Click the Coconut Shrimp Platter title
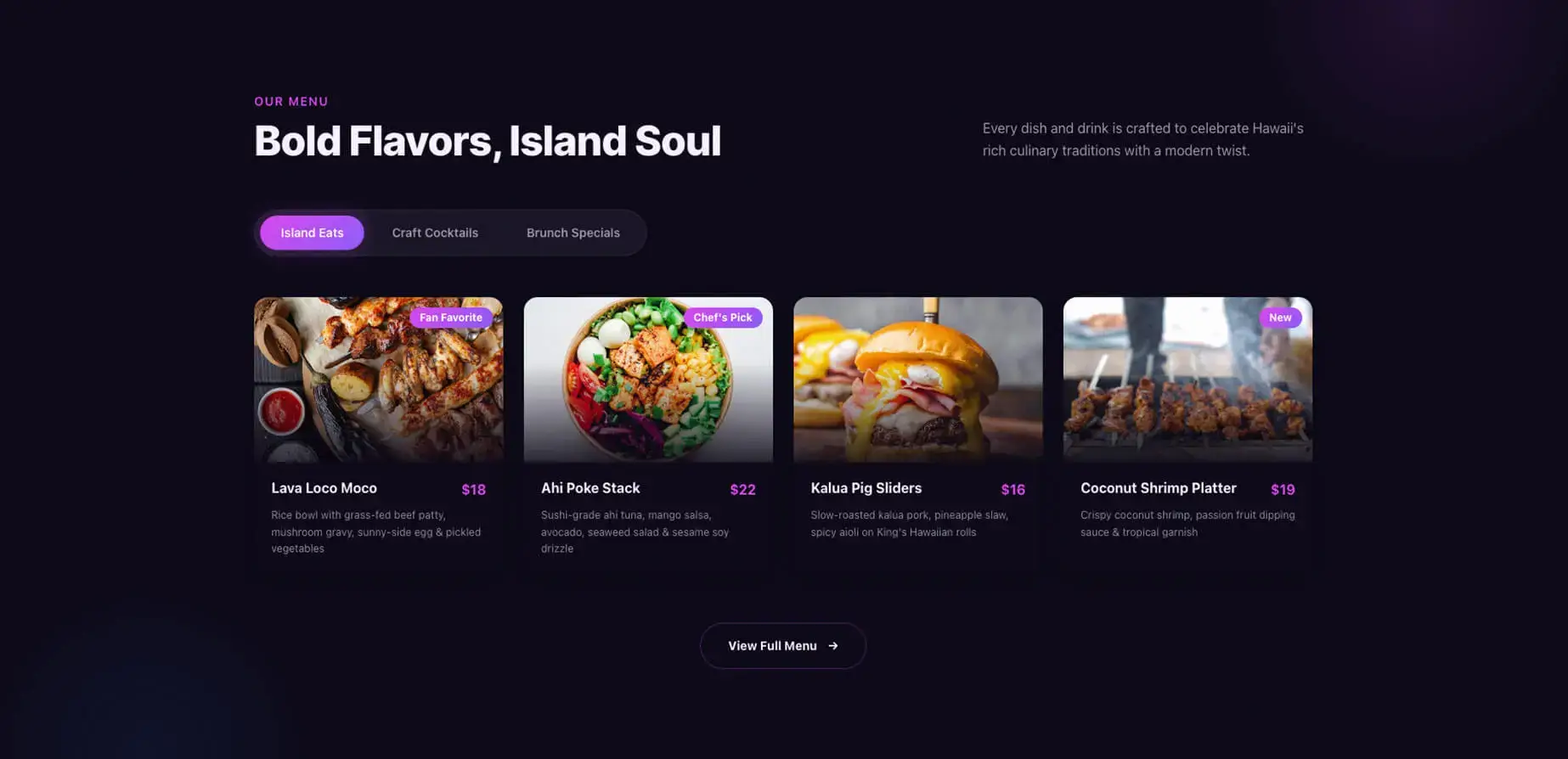Screen dimensions: 1568x759 pos(1158,488)
